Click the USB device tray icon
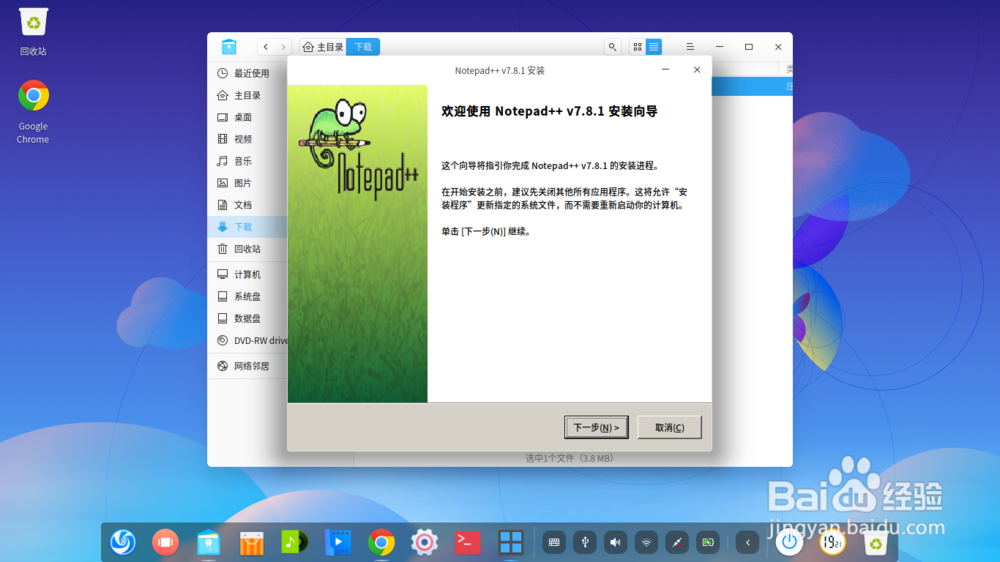 click(x=585, y=542)
